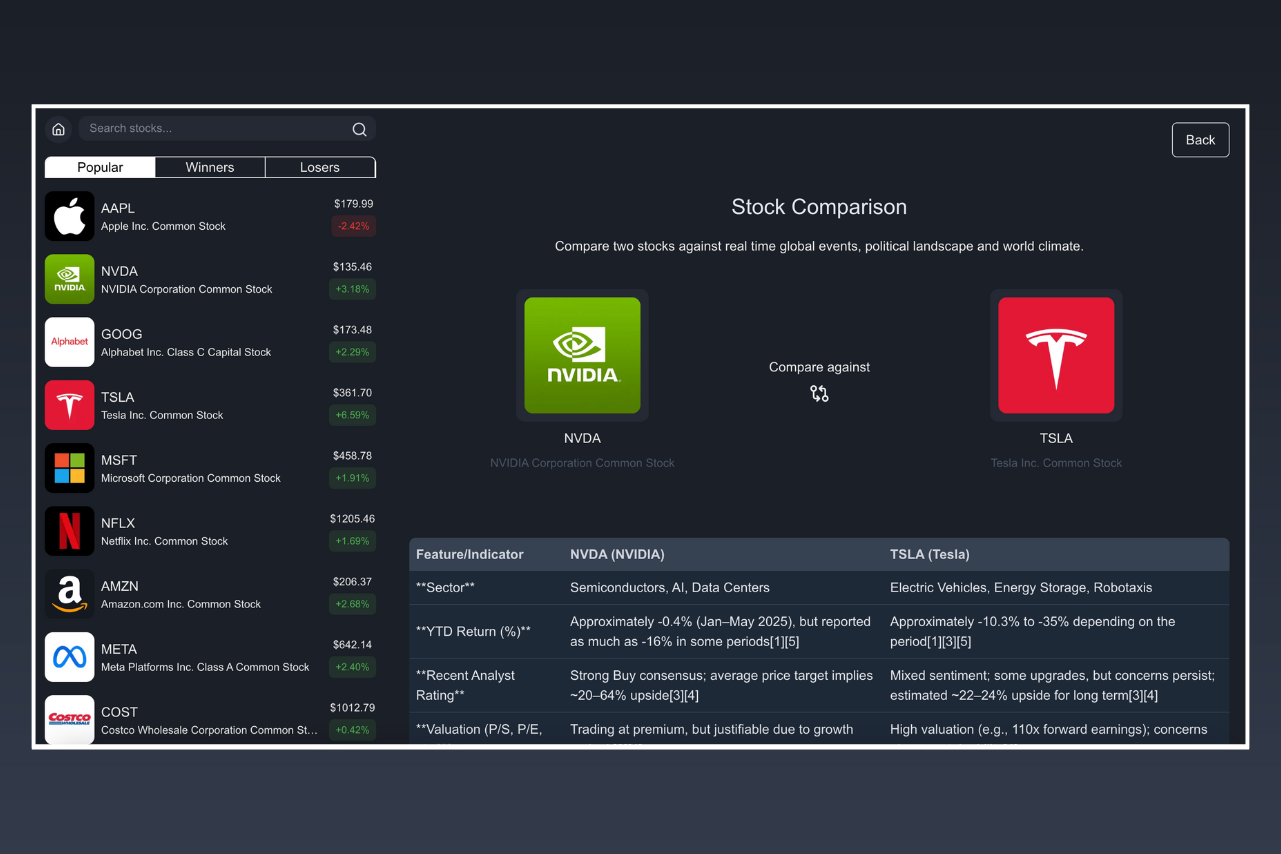Select the Apple logo in stock list
Viewport: 1281px width, 854px height.
pos(70,216)
